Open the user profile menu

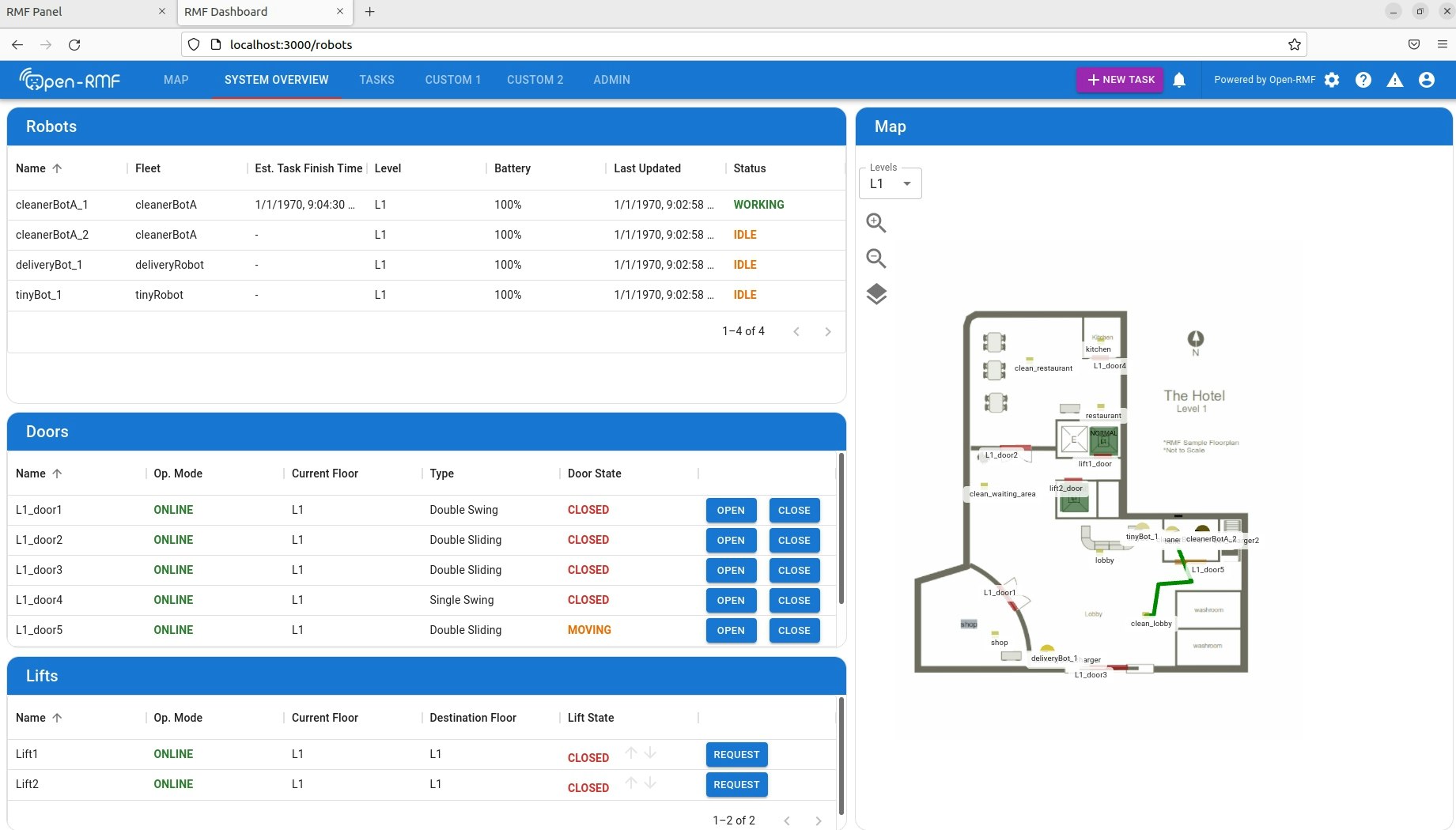coord(1428,79)
